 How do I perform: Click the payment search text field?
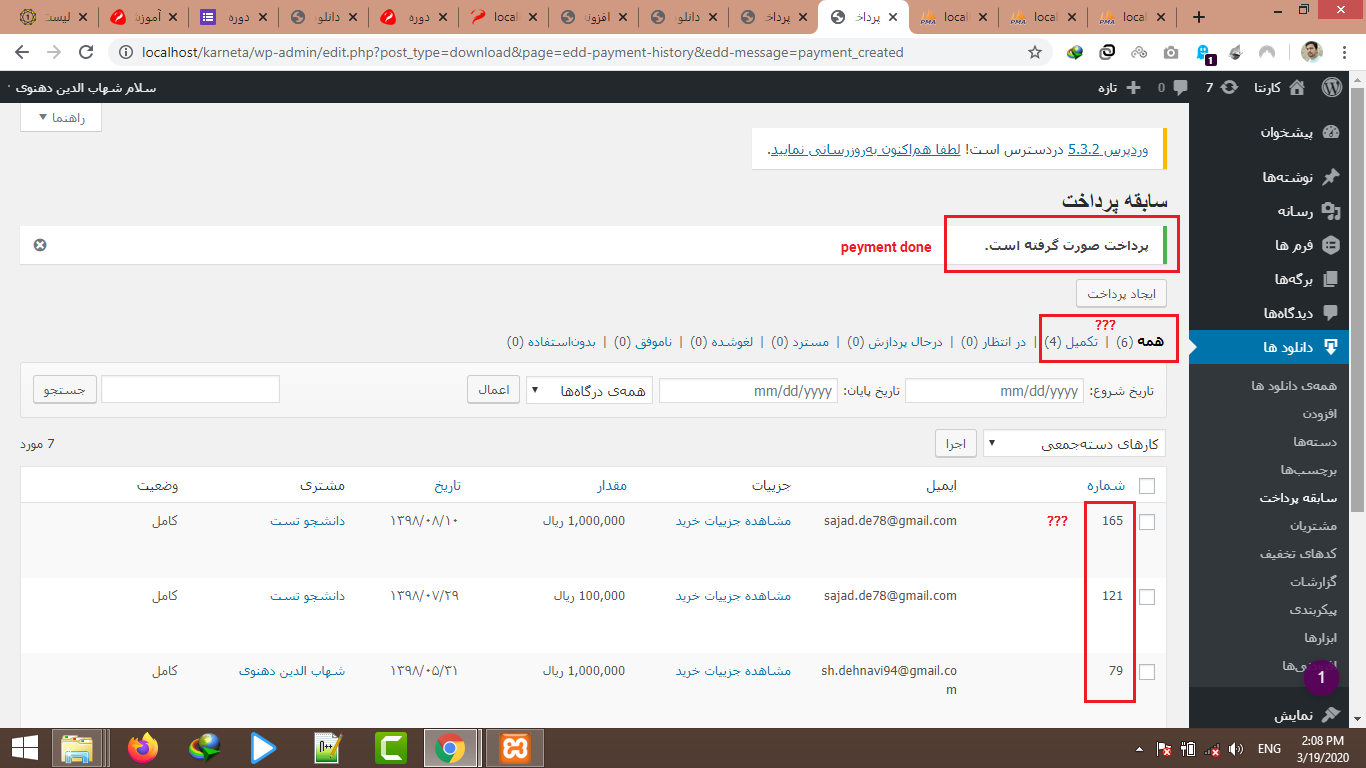190,390
